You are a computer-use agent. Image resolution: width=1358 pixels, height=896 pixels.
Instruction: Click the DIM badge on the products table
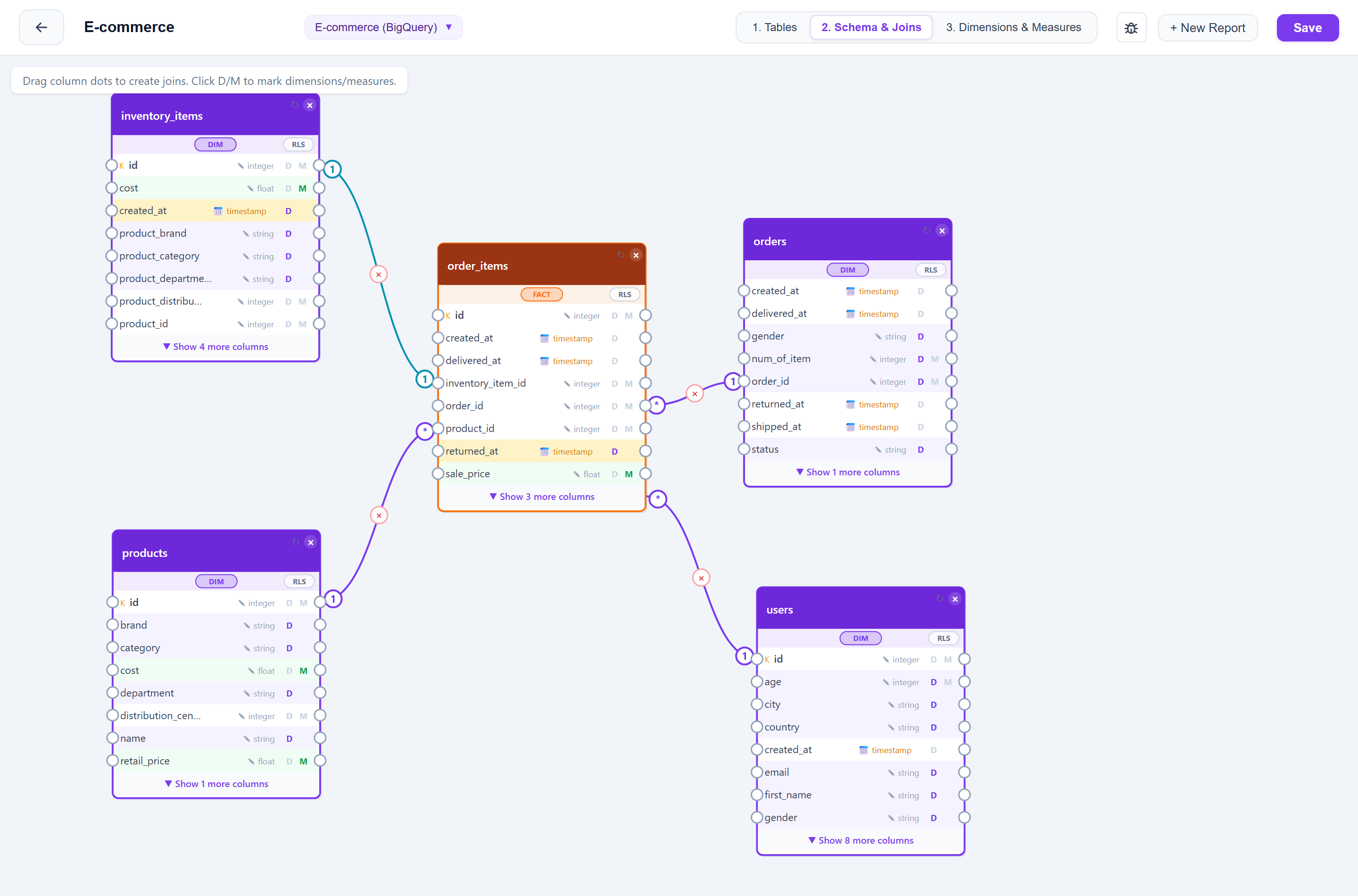click(x=216, y=581)
